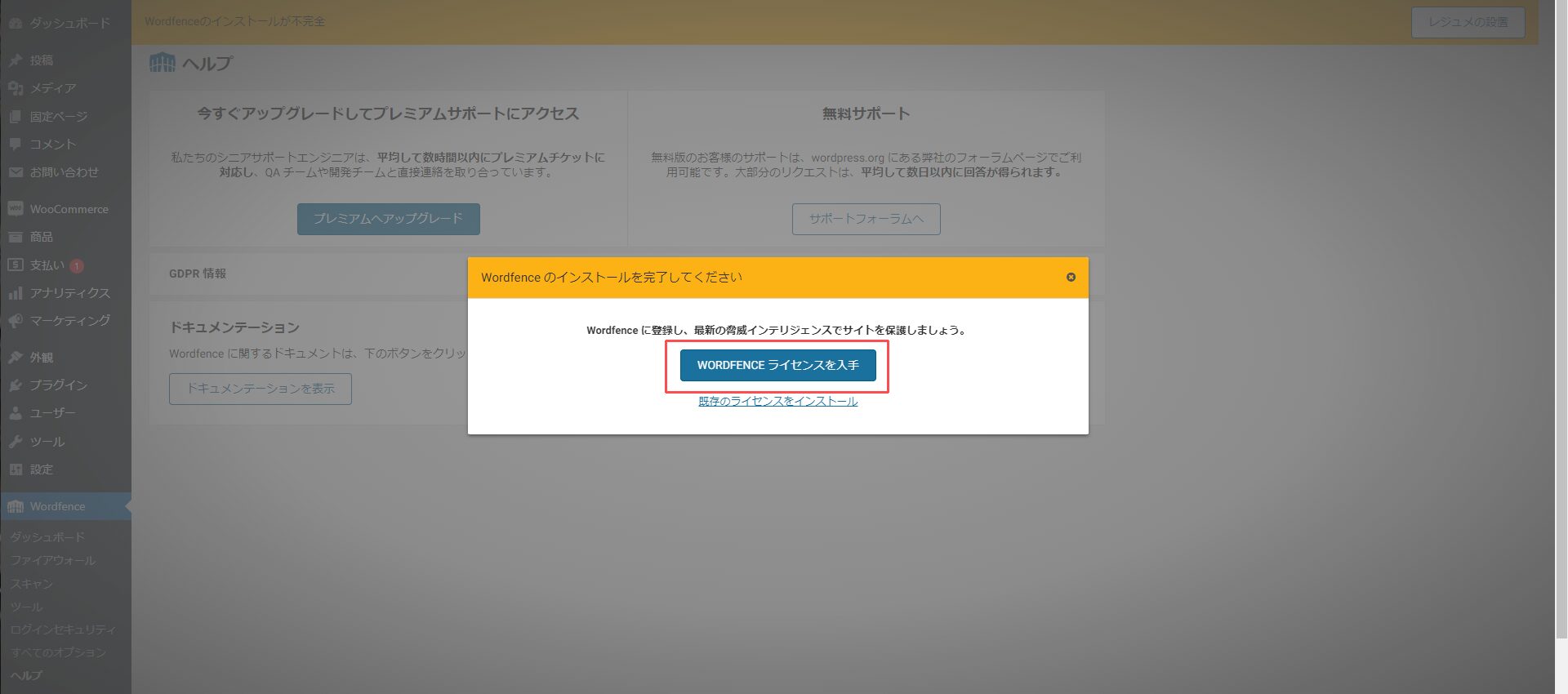Open ファイアウォール submenu item
This screenshot has width=1568, height=694.
(x=53, y=560)
